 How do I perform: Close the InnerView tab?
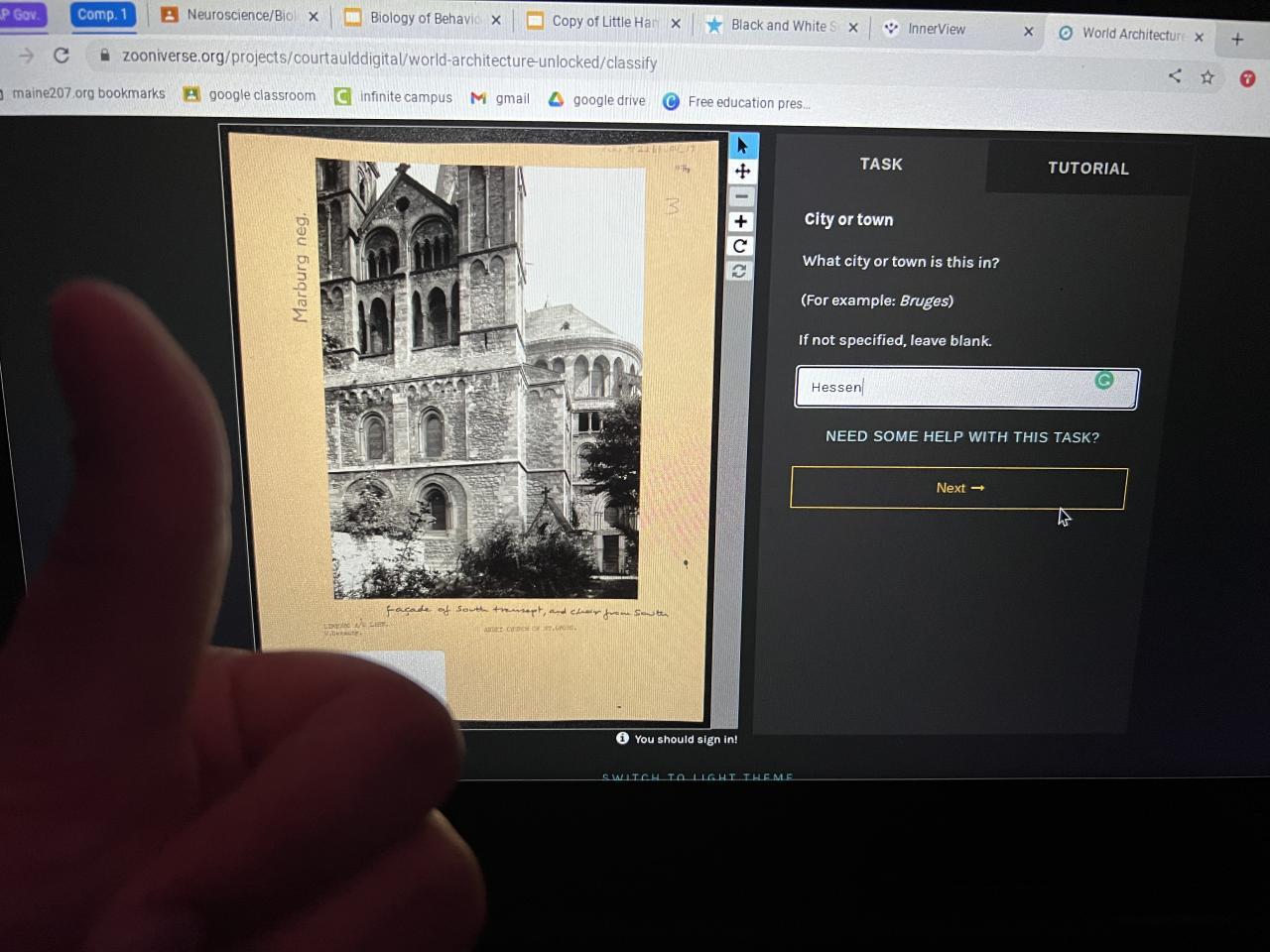1028,32
